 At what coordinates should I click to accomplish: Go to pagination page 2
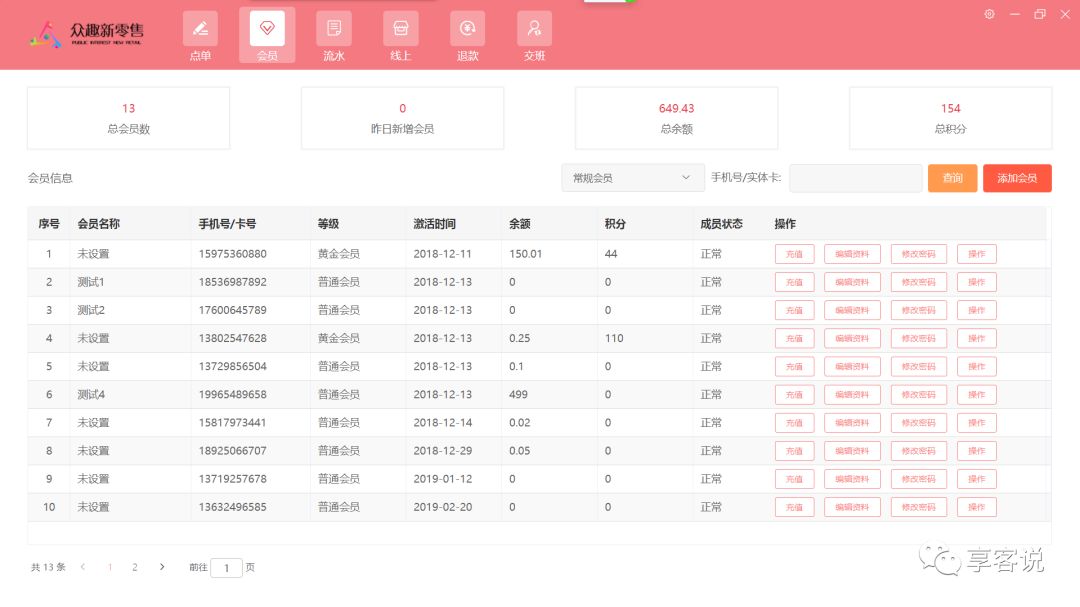[x=135, y=567]
